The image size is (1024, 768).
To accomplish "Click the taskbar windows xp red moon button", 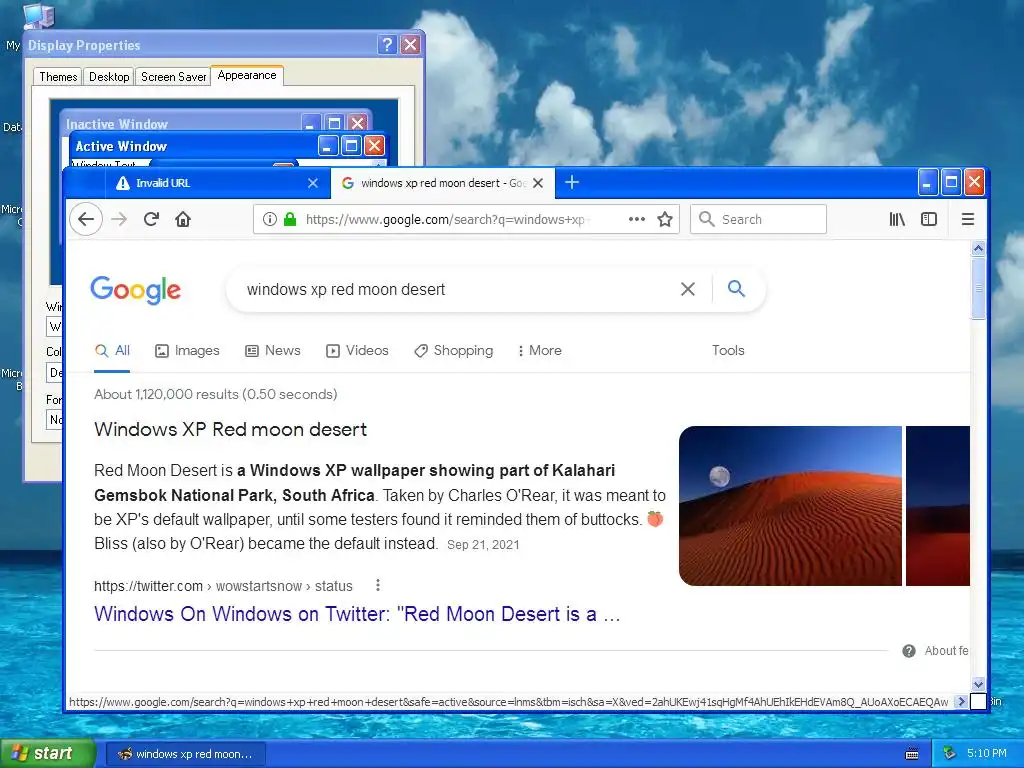I will click(x=185, y=754).
